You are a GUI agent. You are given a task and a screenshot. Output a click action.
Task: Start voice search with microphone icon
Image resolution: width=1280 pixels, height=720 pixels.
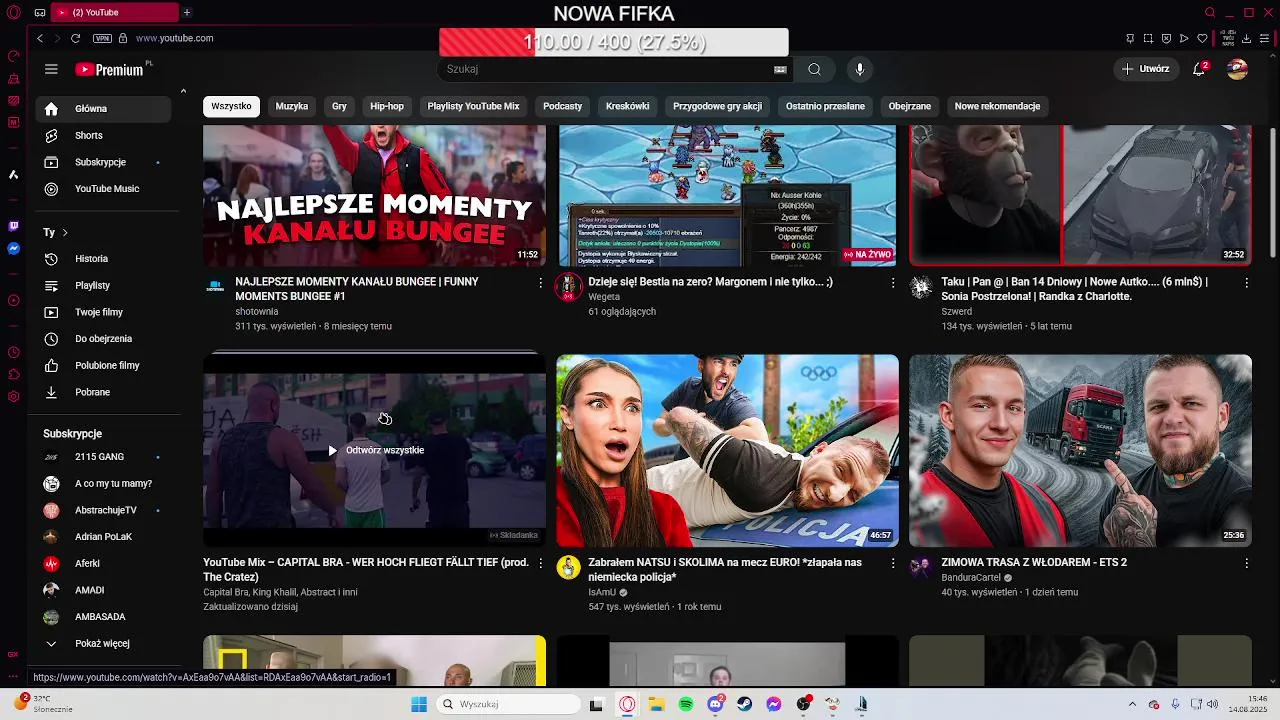[x=859, y=69]
